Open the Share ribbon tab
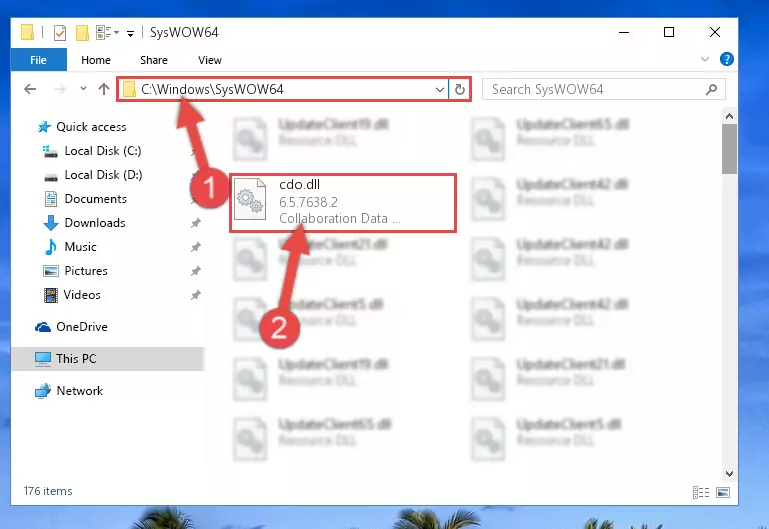This screenshot has width=769, height=529. [154, 60]
